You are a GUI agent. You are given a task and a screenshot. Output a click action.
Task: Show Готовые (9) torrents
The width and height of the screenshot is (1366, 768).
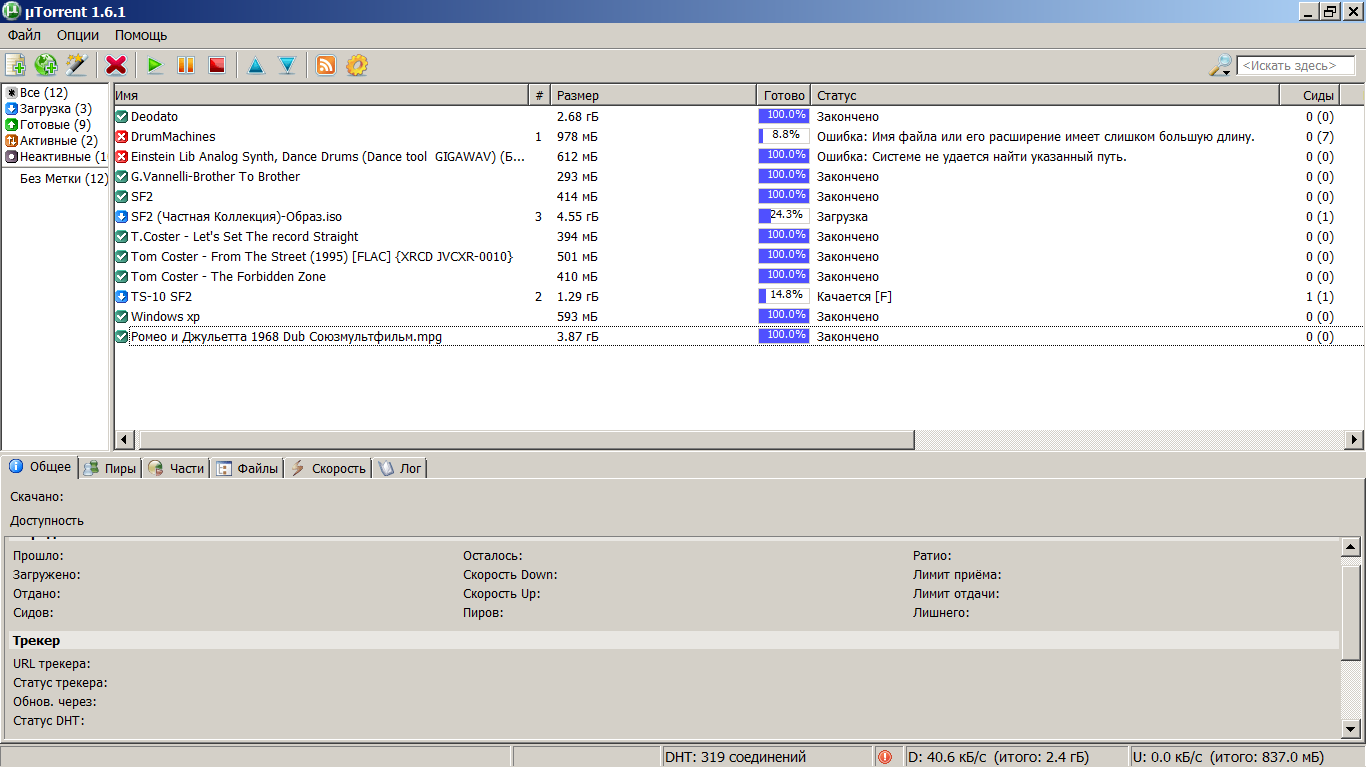point(48,125)
